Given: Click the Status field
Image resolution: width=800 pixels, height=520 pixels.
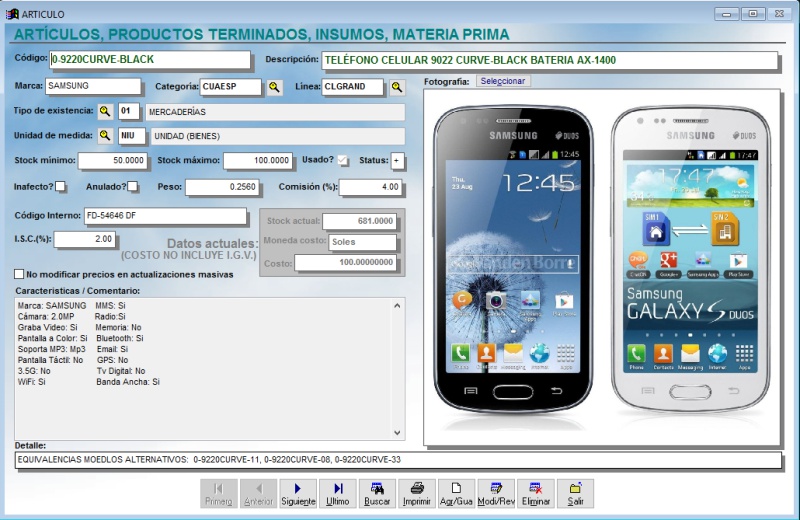Looking at the screenshot, I should pos(397,160).
